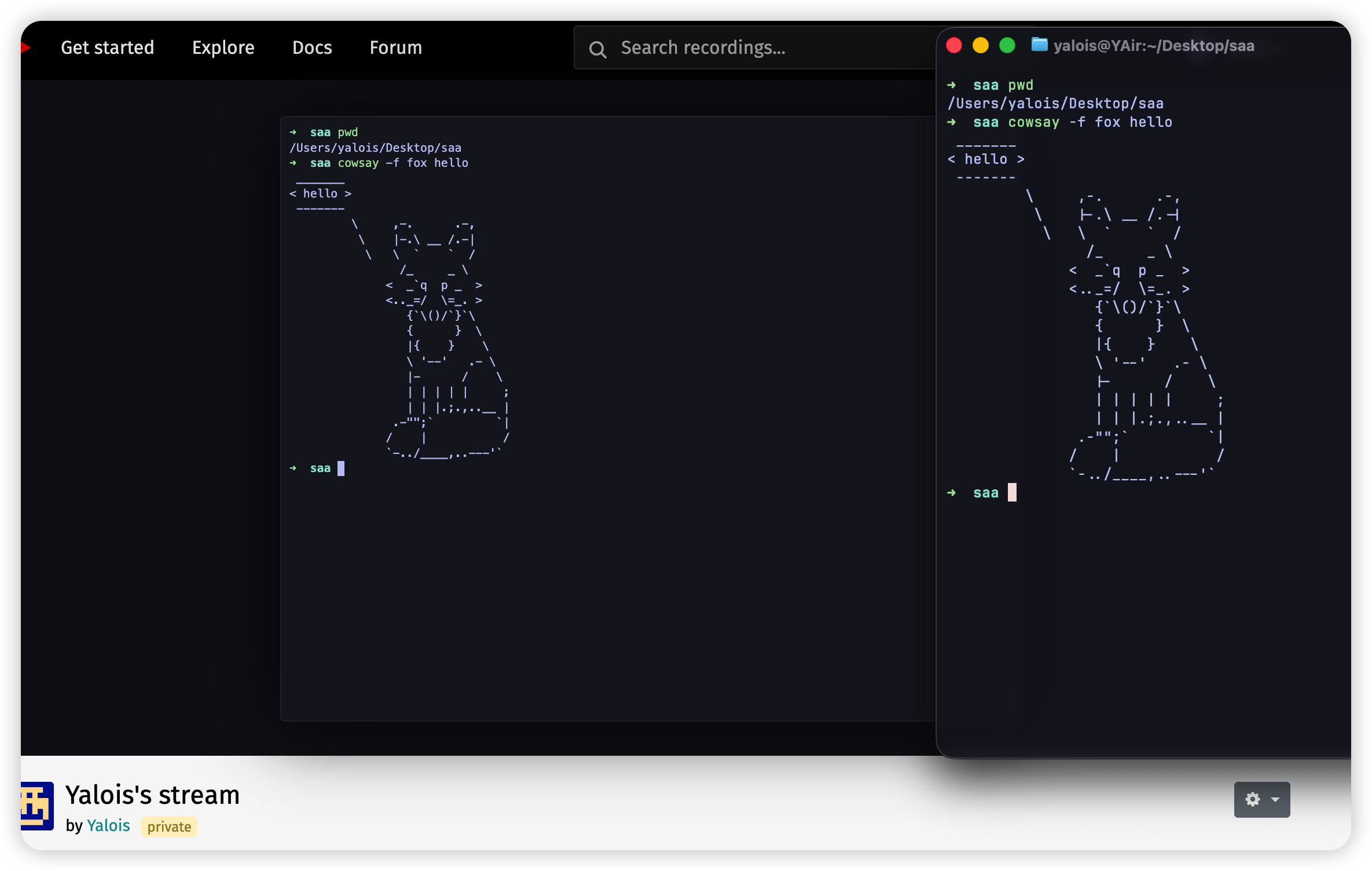Expand the caret beside the gear
This screenshot has height=871, width=1372.
(1275, 800)
